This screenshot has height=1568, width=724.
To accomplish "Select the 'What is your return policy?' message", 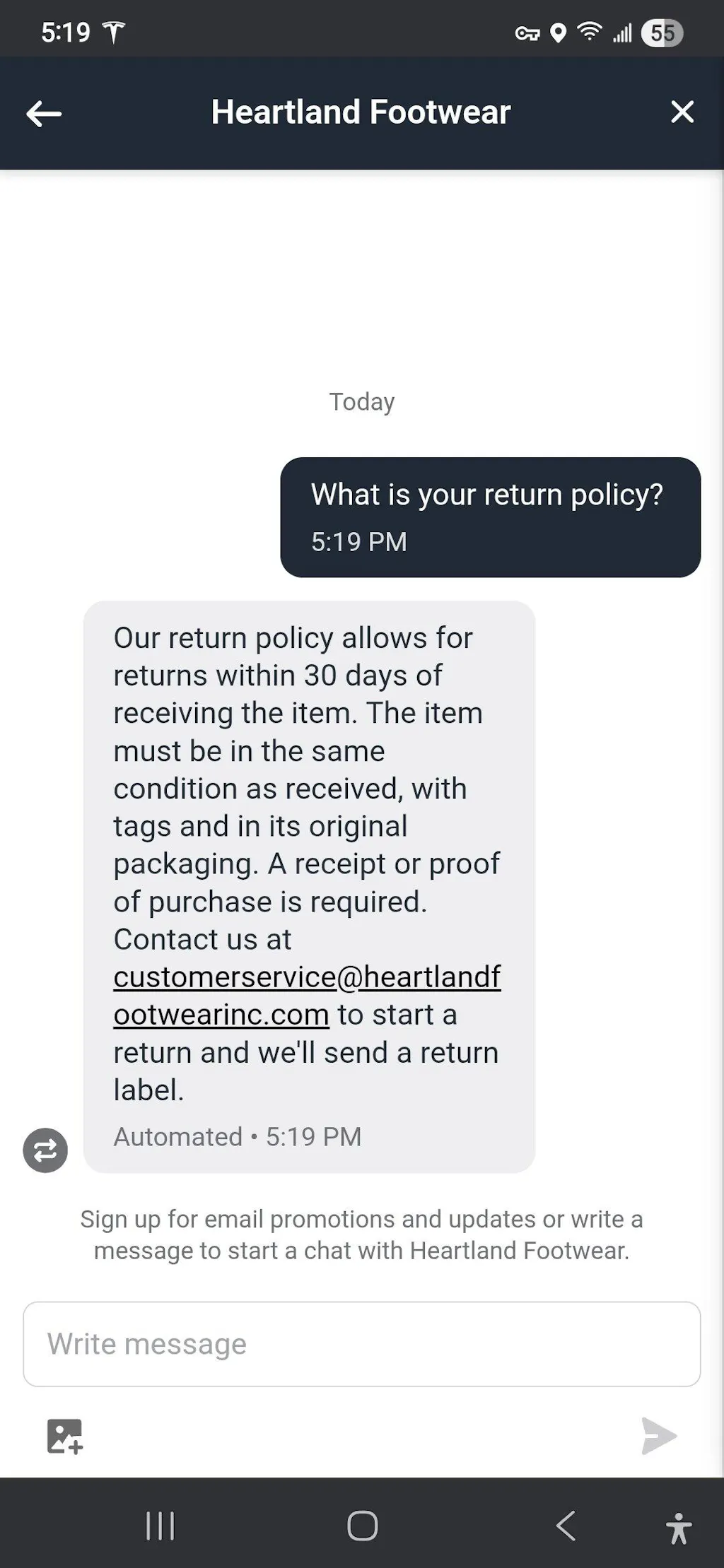I will tap(490, 517).
